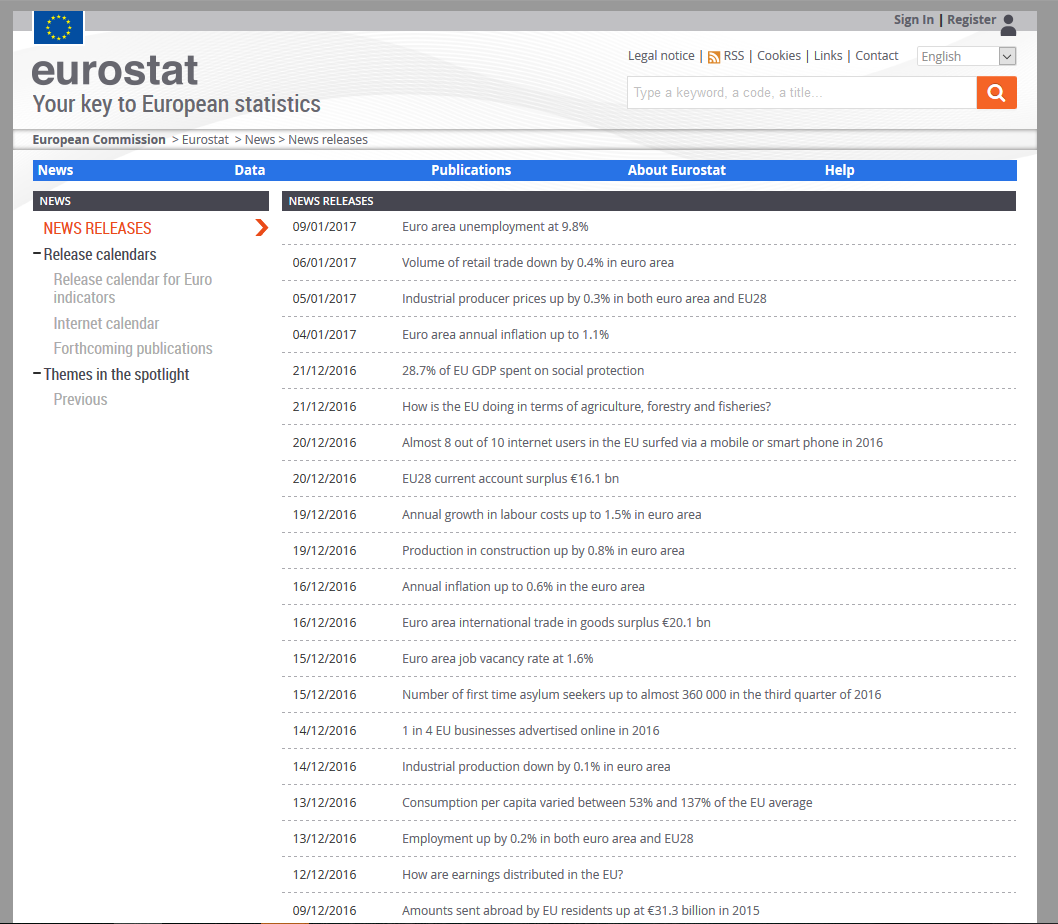This screenshot has height=924, width=1058.
Task: Open the Cookies link
Action: [779, 55]
